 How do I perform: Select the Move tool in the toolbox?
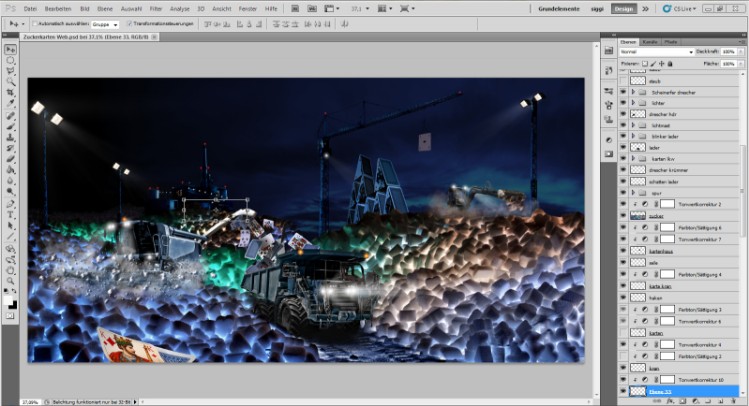[x=11, y=48]
